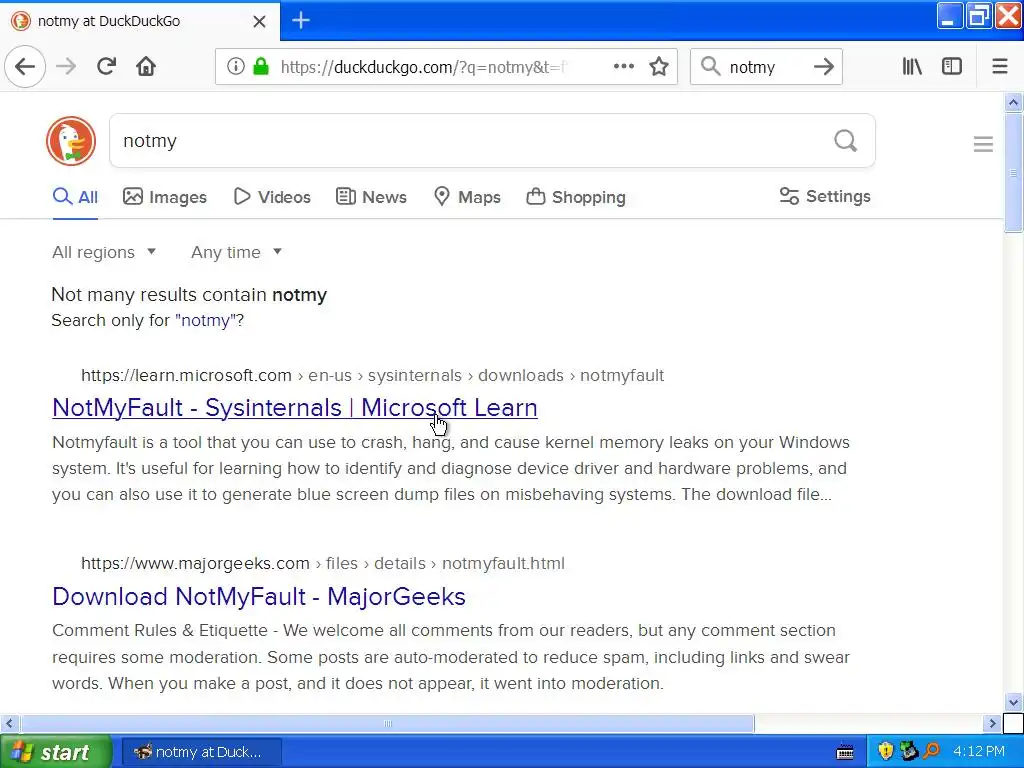Click the on-screen keyboard tray icon
The width and height of the screenshot is (1024, 768).
pyautogui.click(x=845, y=752)
